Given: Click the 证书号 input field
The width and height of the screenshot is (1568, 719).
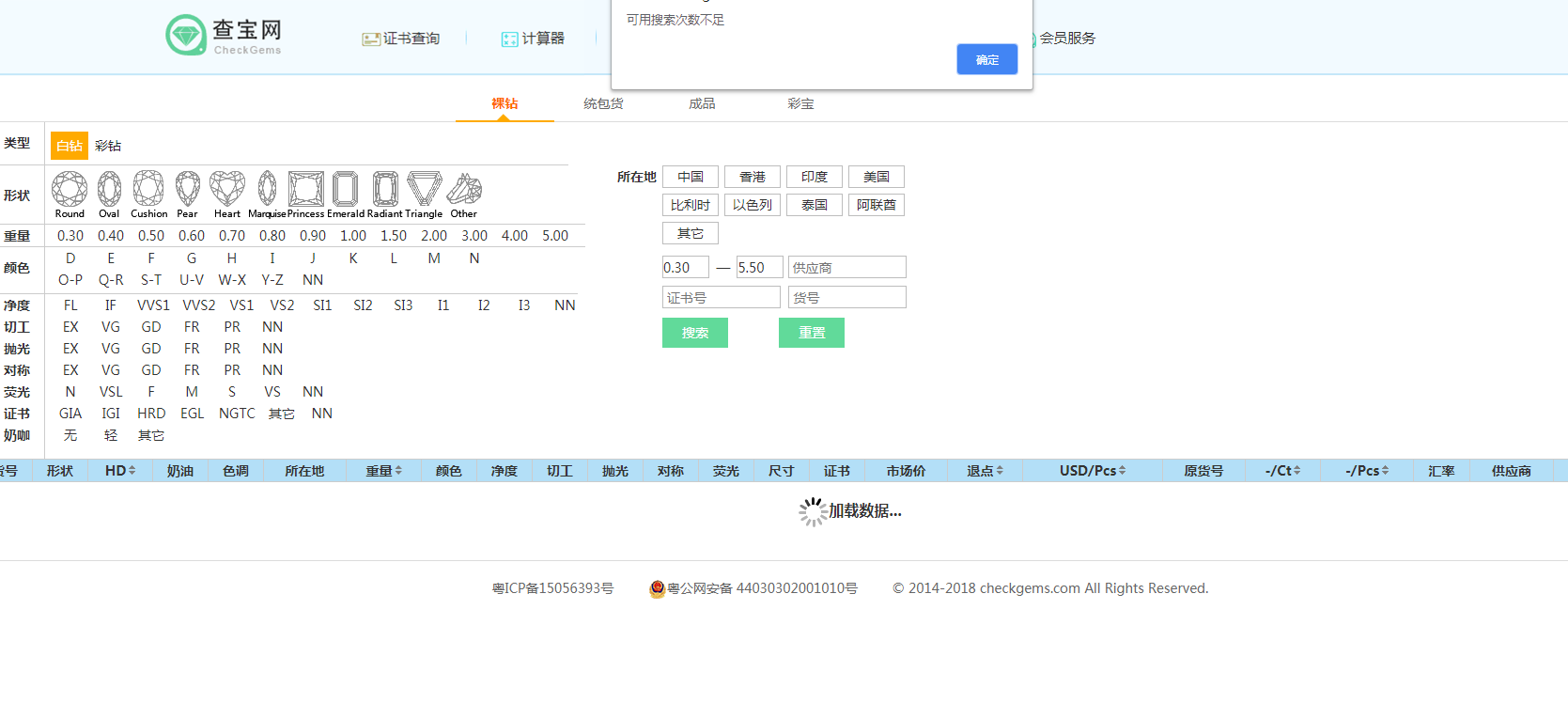Looking at the screenshot, I should (721, 298).
